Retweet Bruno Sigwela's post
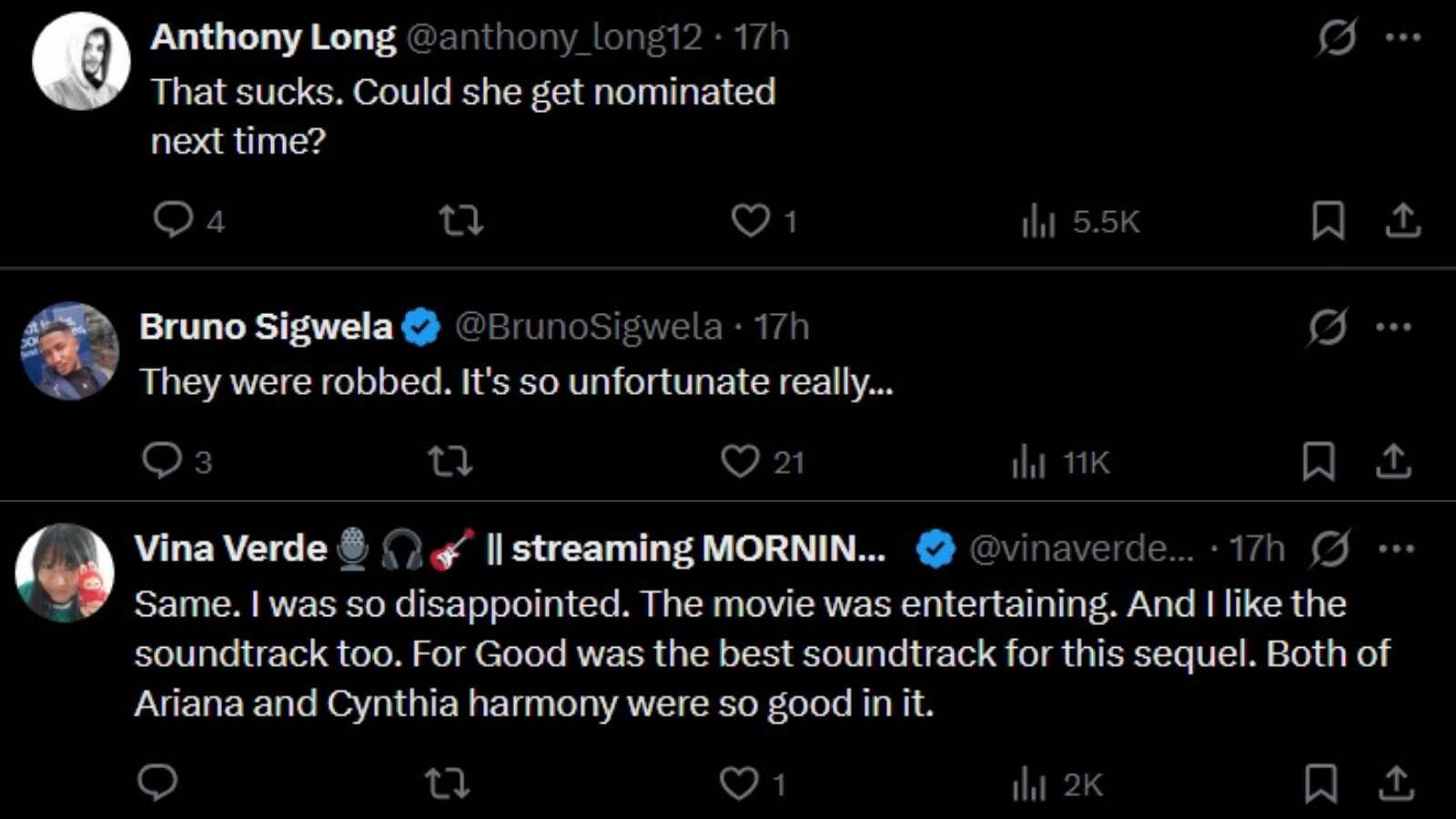This screenshot has width=1456, height=819. coord(450,461)
